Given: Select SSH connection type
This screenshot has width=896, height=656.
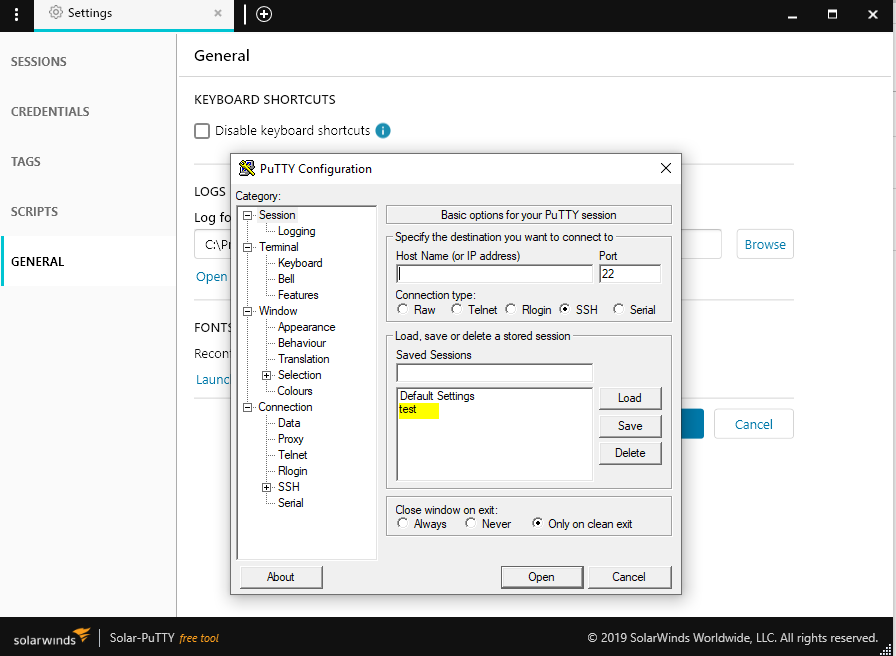Looking at the screenshot, I should click(x=565, y=309).
